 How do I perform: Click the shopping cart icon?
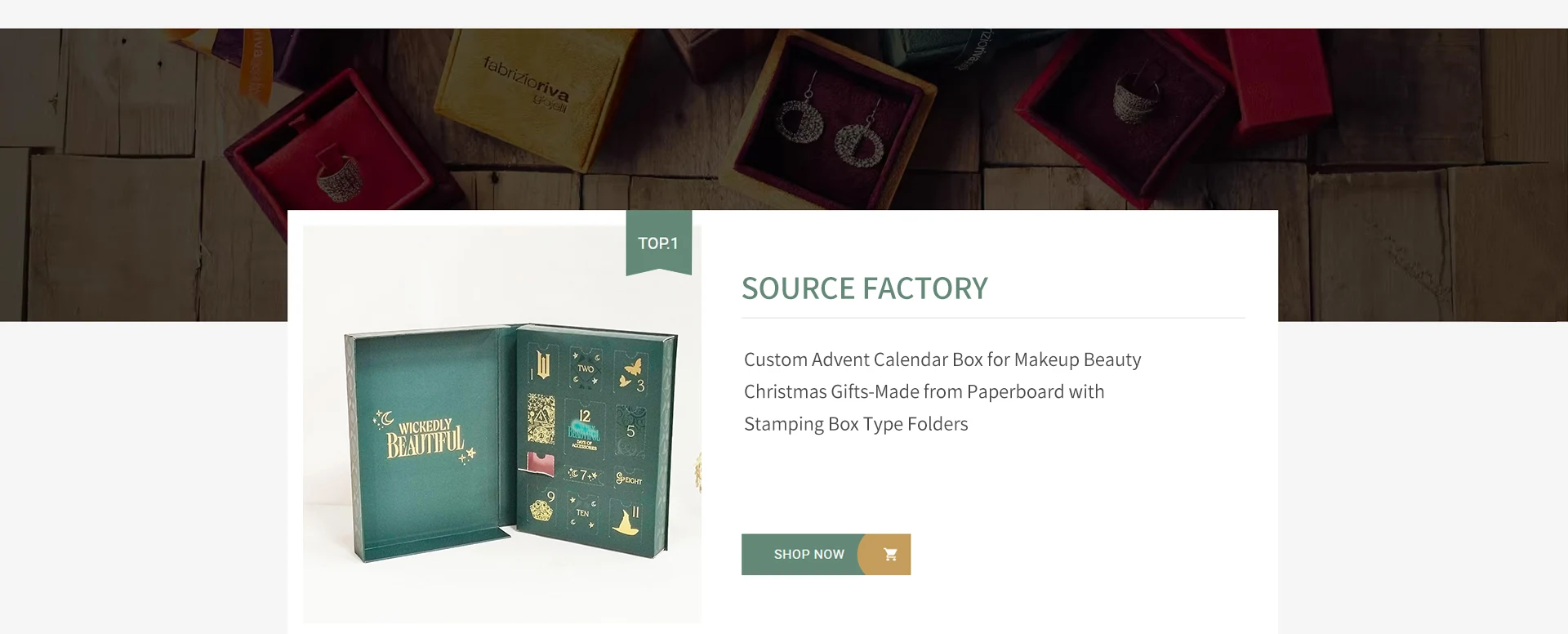click(x=890, y=555)
